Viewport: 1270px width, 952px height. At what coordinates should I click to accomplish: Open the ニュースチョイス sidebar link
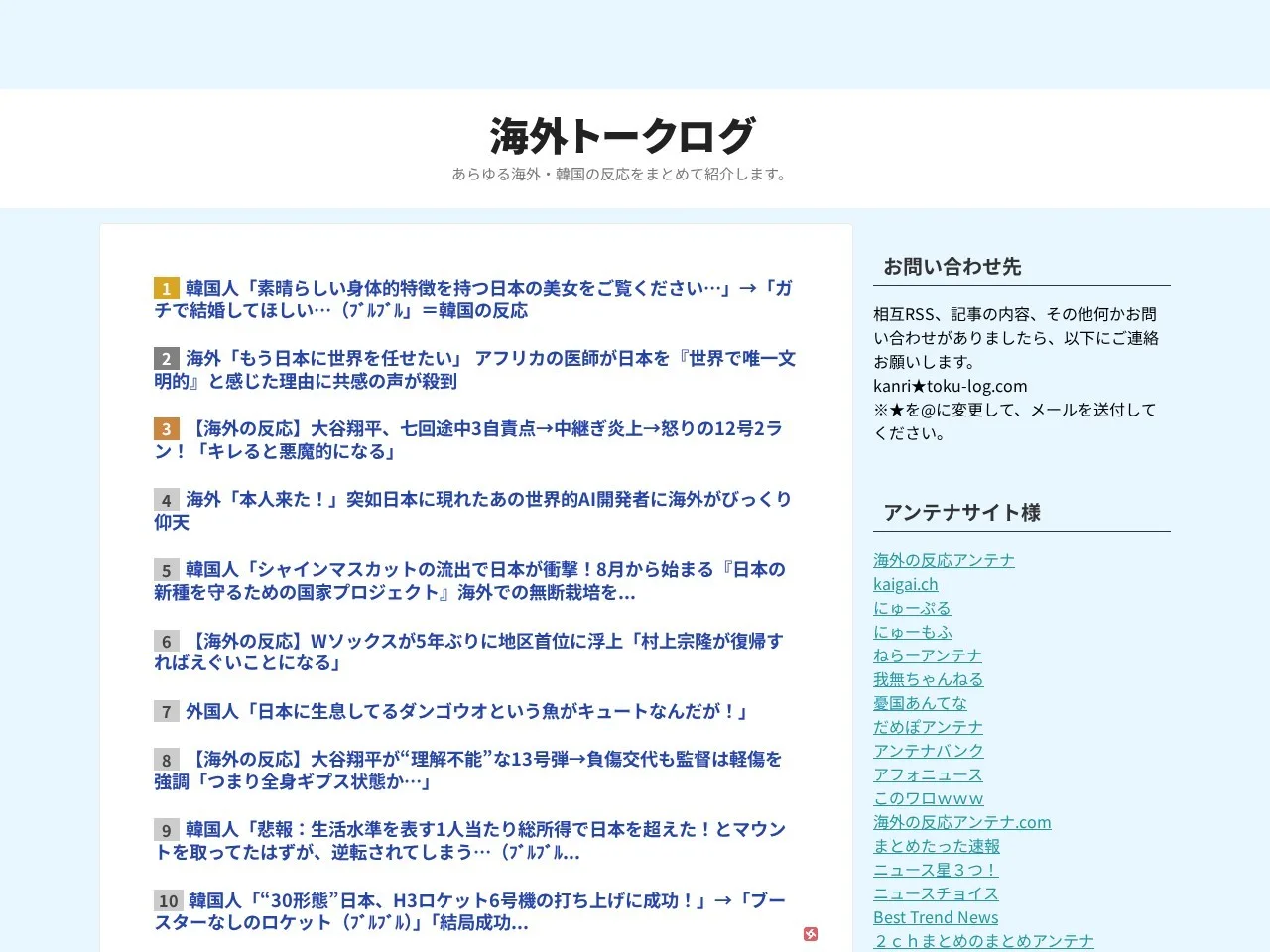tap(936, 893)
